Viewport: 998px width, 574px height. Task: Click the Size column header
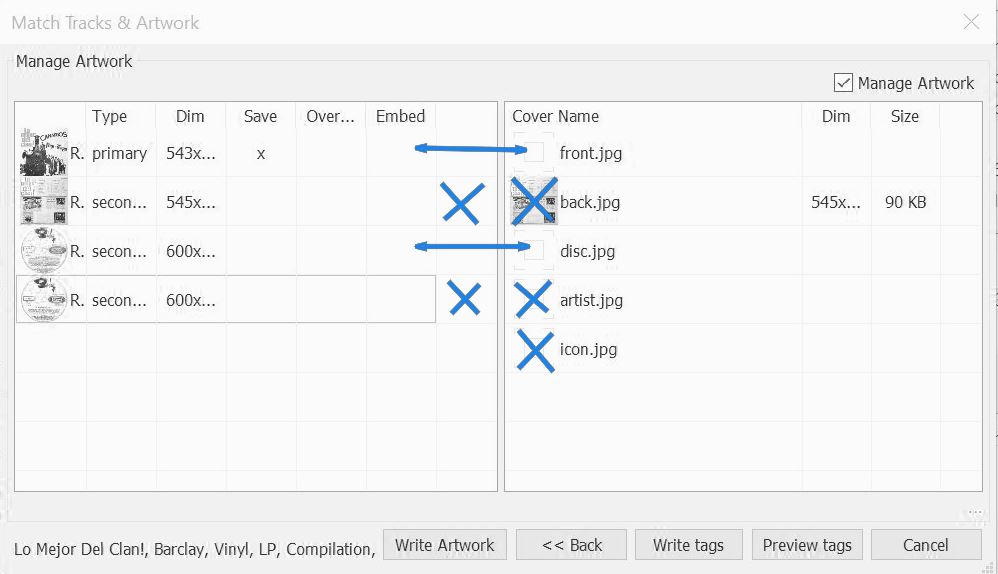click(904, 116)
